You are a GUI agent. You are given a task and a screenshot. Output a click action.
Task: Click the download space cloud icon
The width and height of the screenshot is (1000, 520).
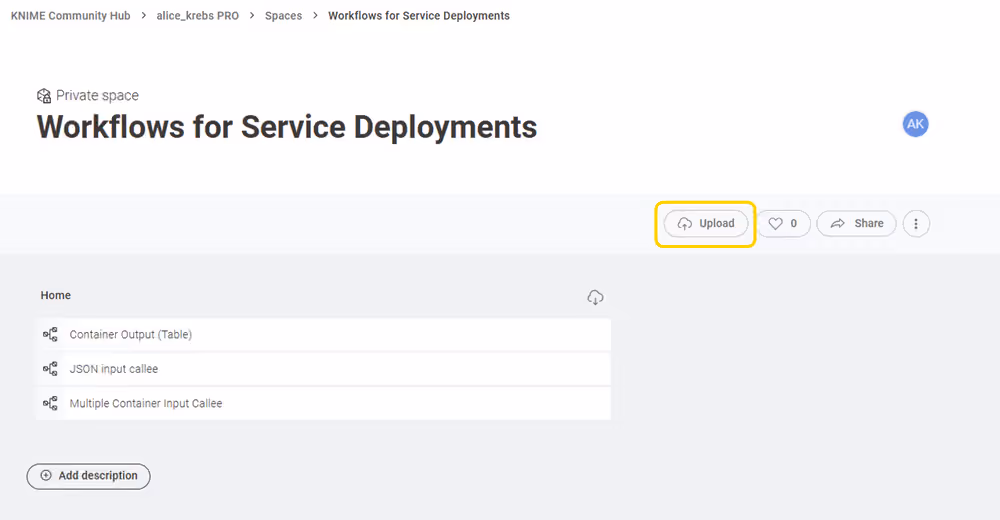[595, 297]
